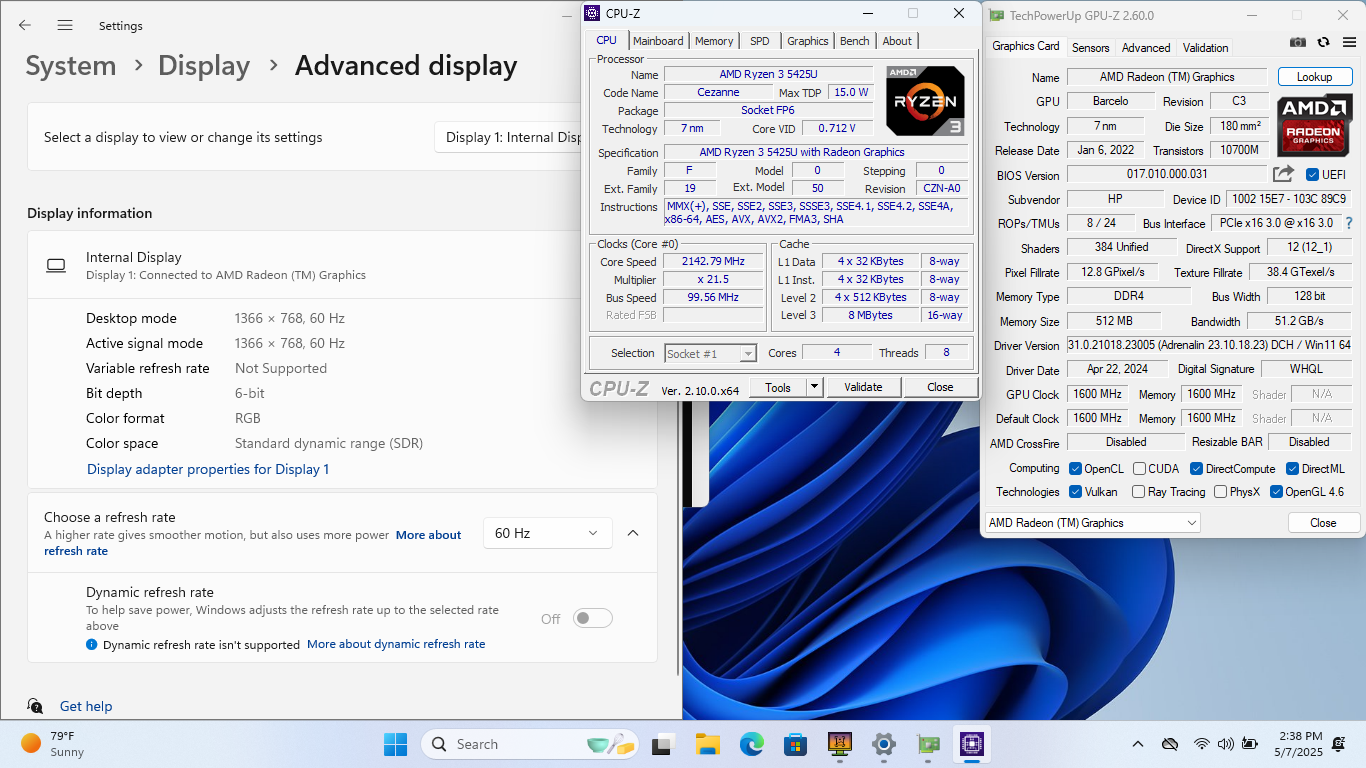The height and width of the screenshot is (768, 1366).
Task: Open the GPU-Z hamburger menu
Action: (x=1347, y=42)
